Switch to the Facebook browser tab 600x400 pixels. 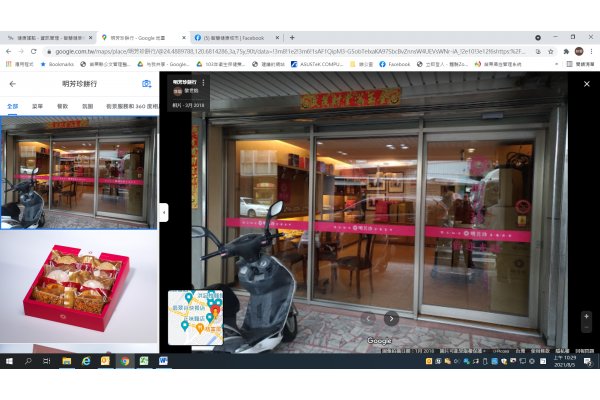click(233, 38)
